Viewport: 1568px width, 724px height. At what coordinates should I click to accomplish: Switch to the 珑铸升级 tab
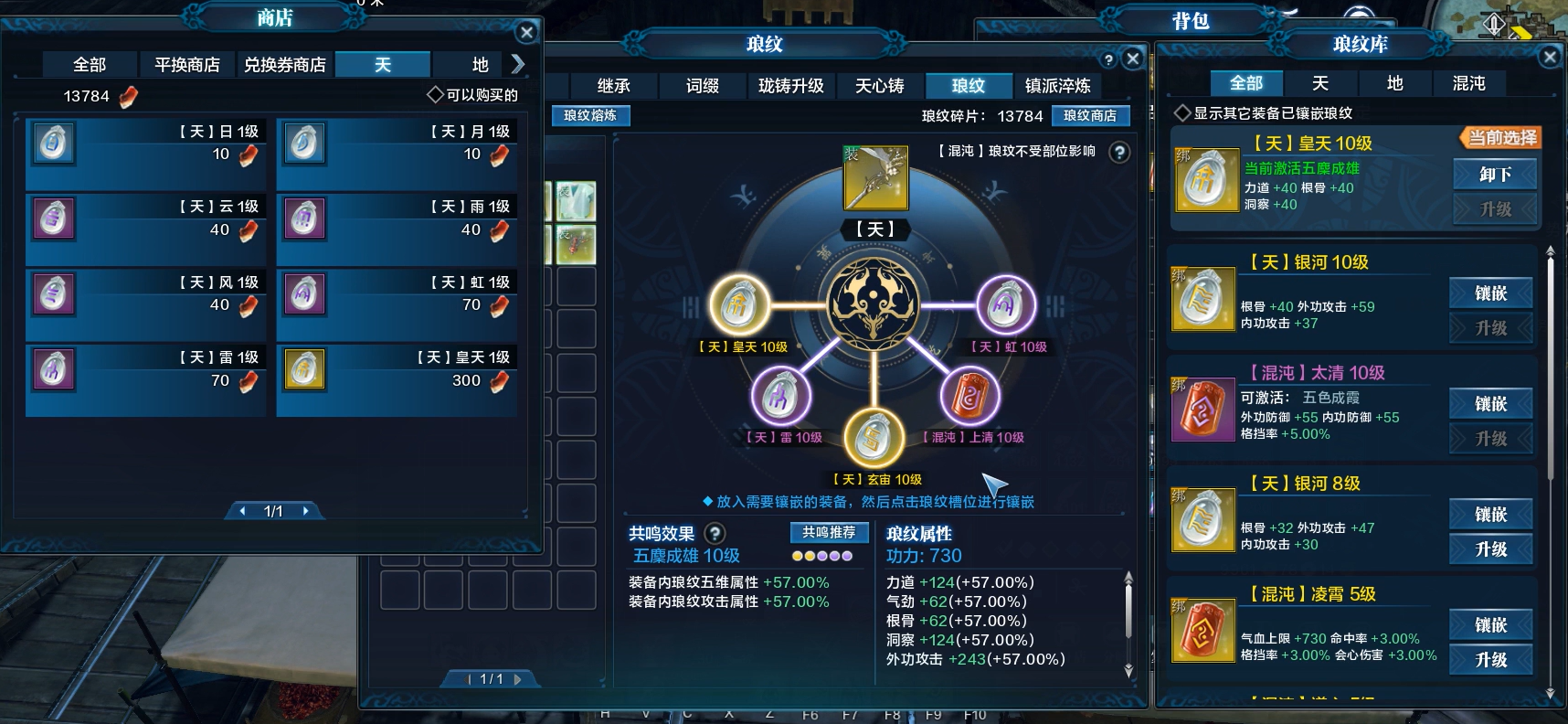point(790,86)
